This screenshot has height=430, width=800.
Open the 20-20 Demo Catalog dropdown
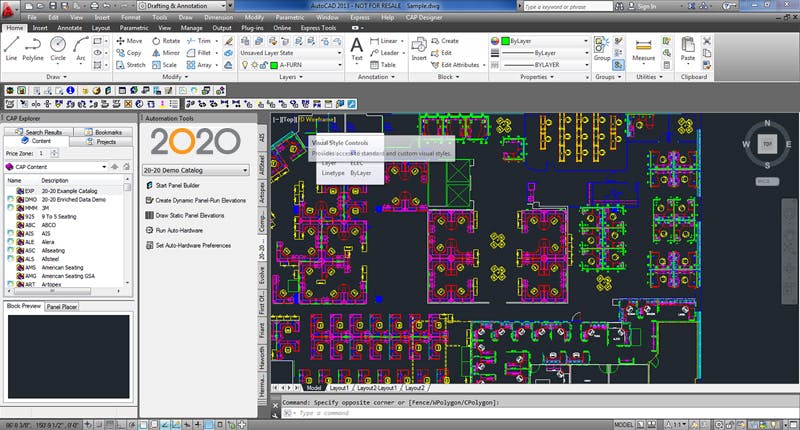point(196,170)
